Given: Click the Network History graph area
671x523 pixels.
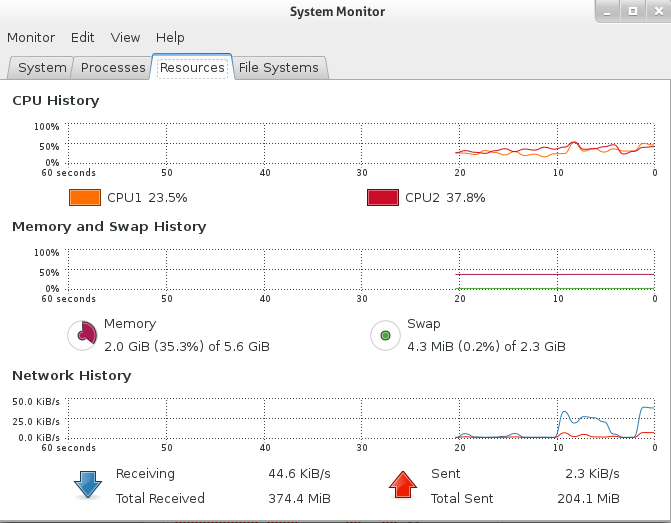Looking at the screenshot, I should pyautogui.click(x=361, y=418).
